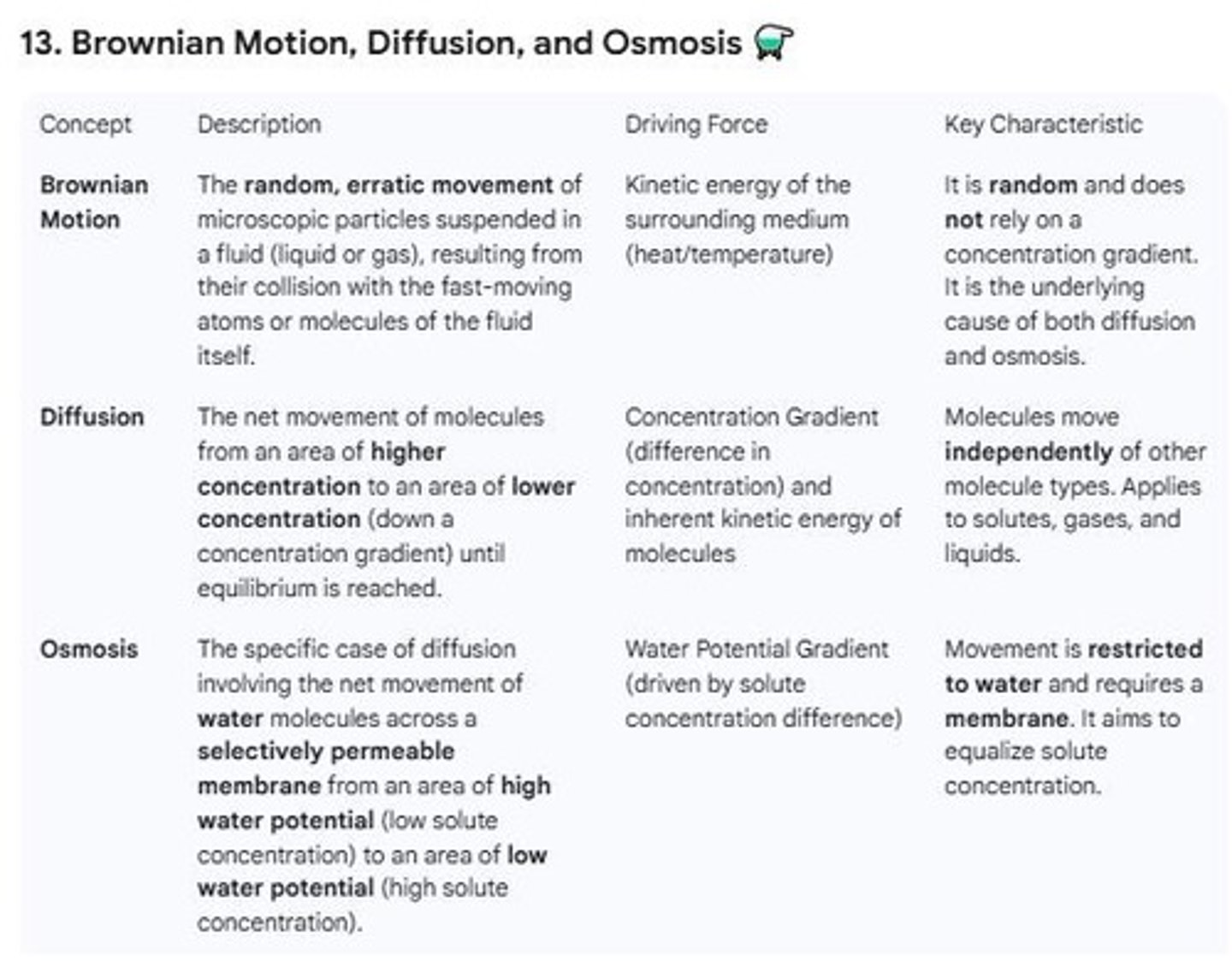The height and width of the screenshot is (961, 1232).
Task: Click the bold "random, erratic movement" text
Action: 398,185
